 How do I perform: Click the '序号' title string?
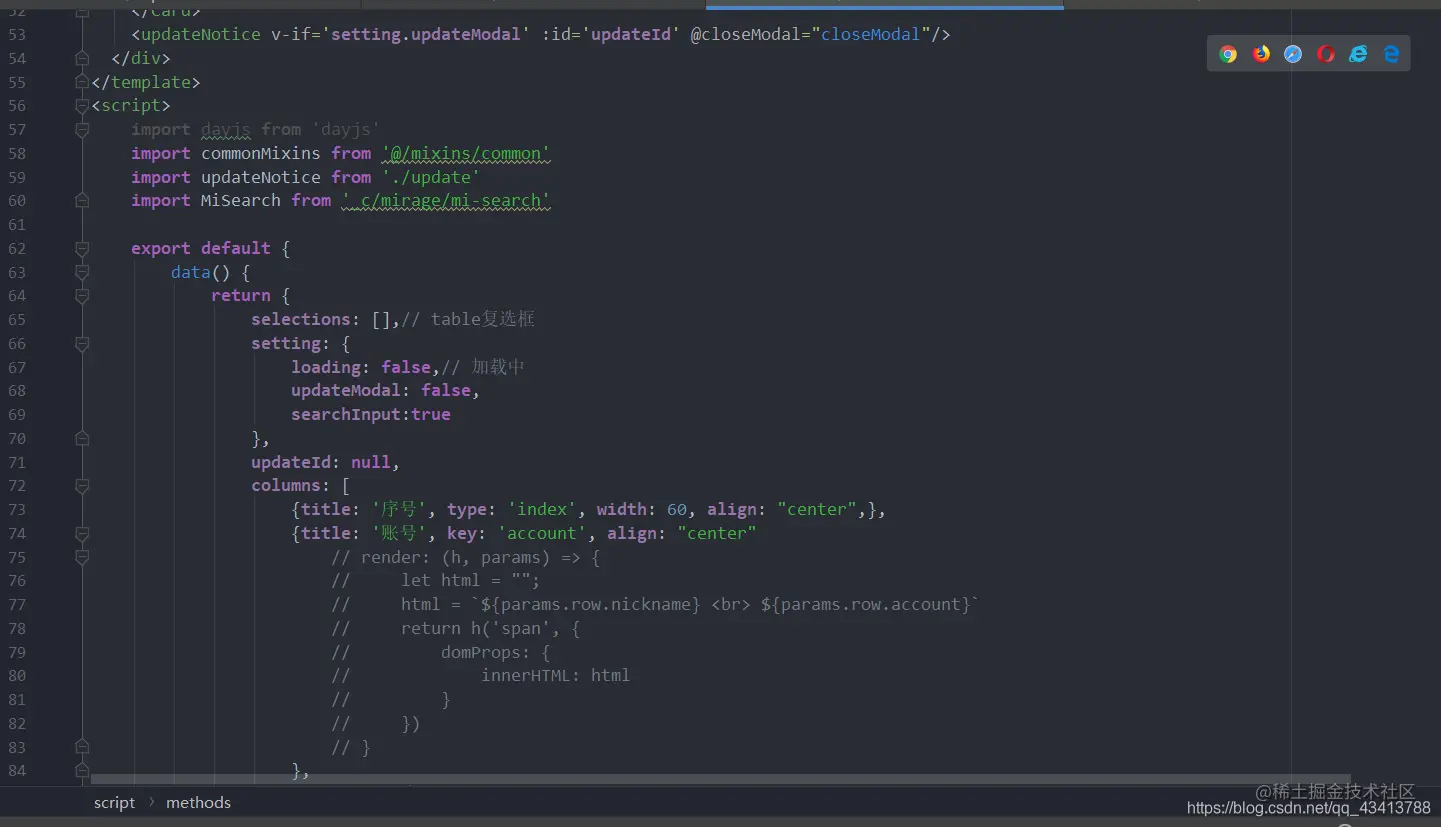(x=399, y=509)
